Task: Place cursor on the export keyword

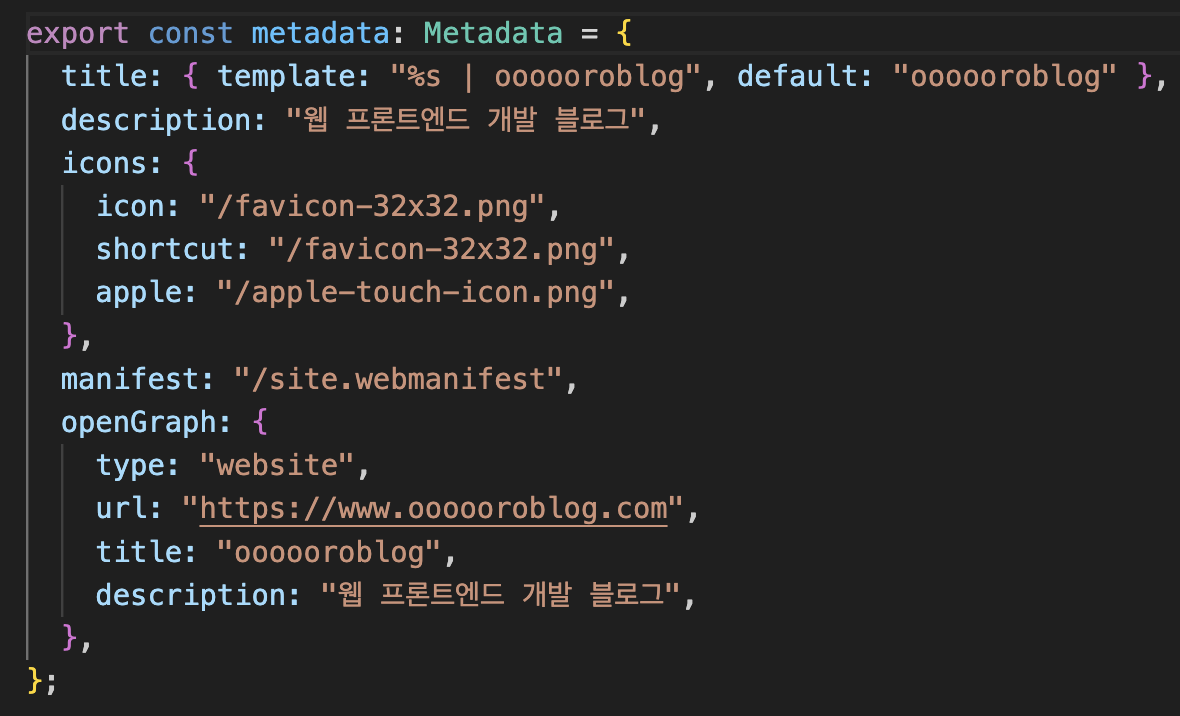Action: click(x=78, y=35)
